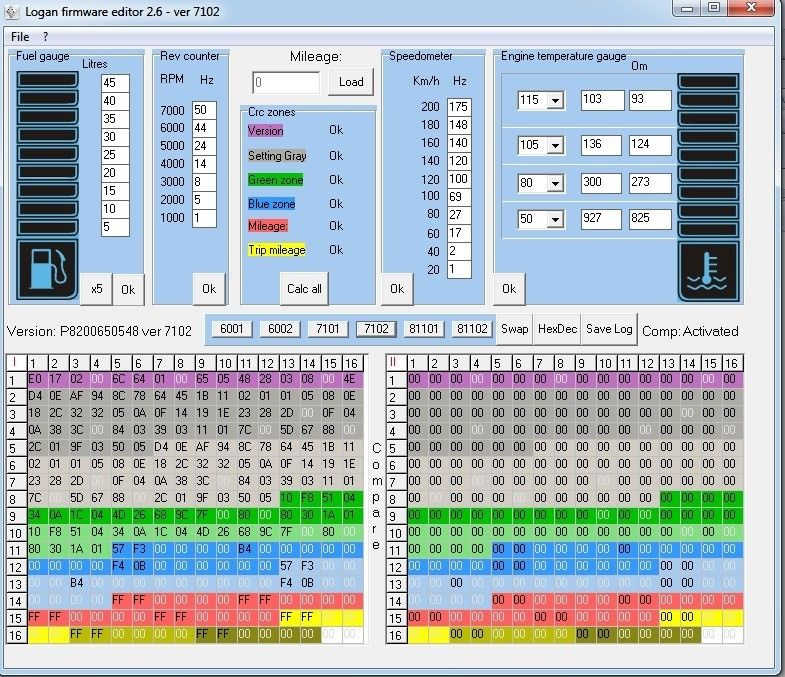Toggle the HexDec display button
Screen dimensions: 785x677
coord(557,329)
